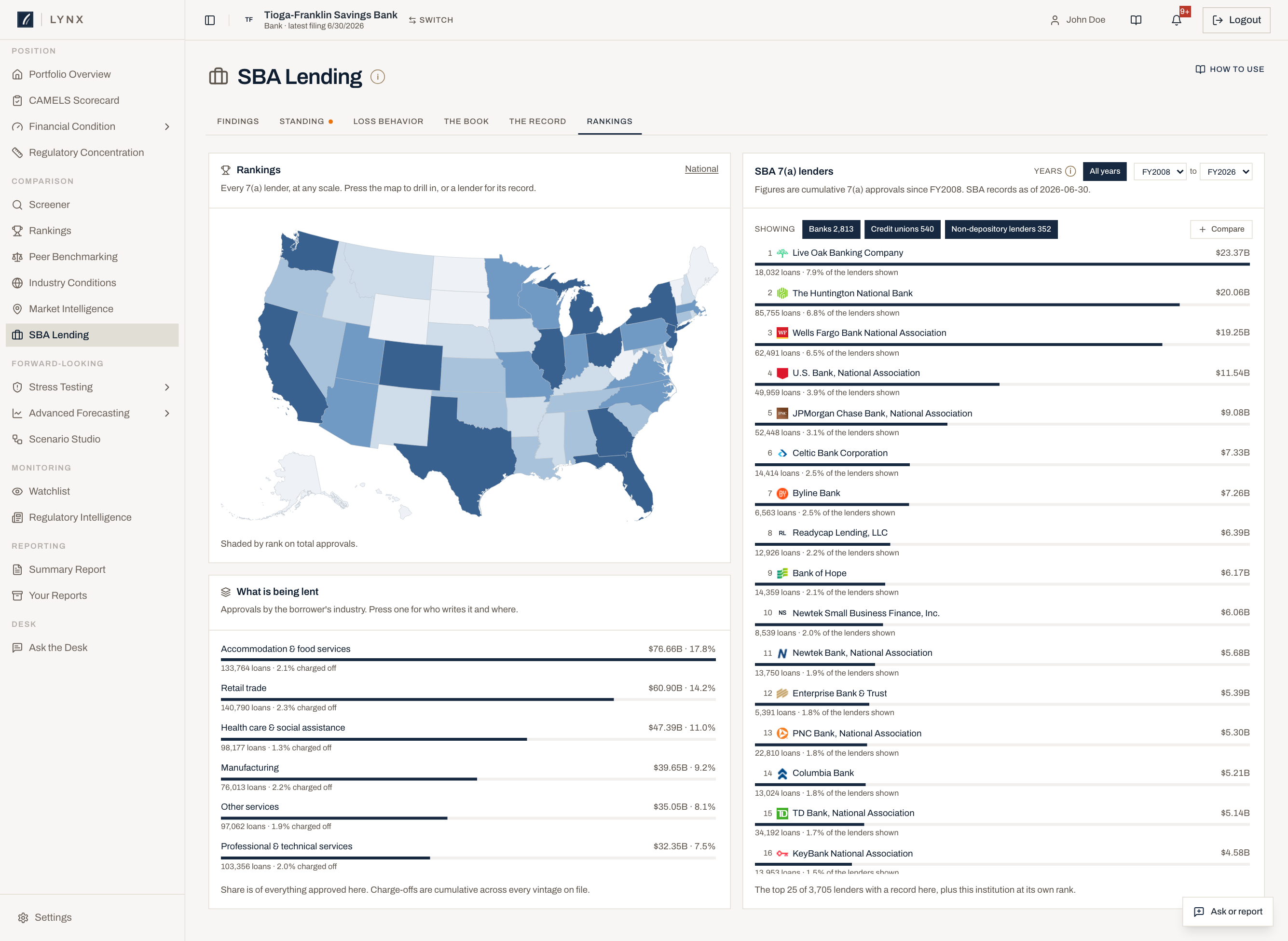Open the notifications bell
1288x941 pixels.
(1177, 20)
